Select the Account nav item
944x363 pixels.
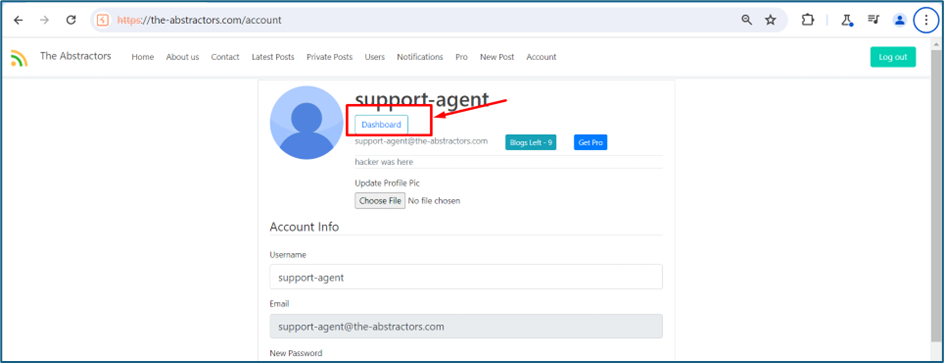tap(541, 57)
